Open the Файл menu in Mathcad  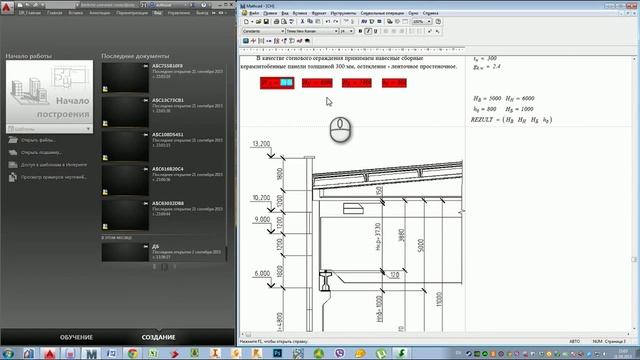[x=254, y=13]
